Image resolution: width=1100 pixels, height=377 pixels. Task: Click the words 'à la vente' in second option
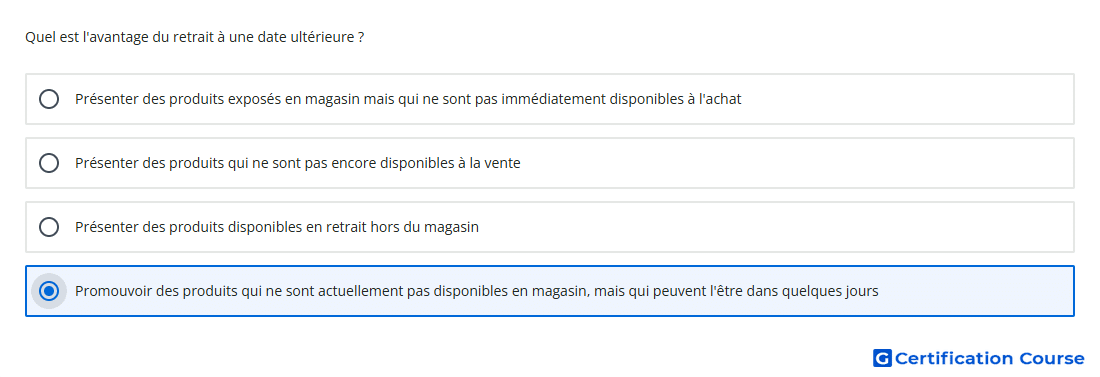point(490,163)
